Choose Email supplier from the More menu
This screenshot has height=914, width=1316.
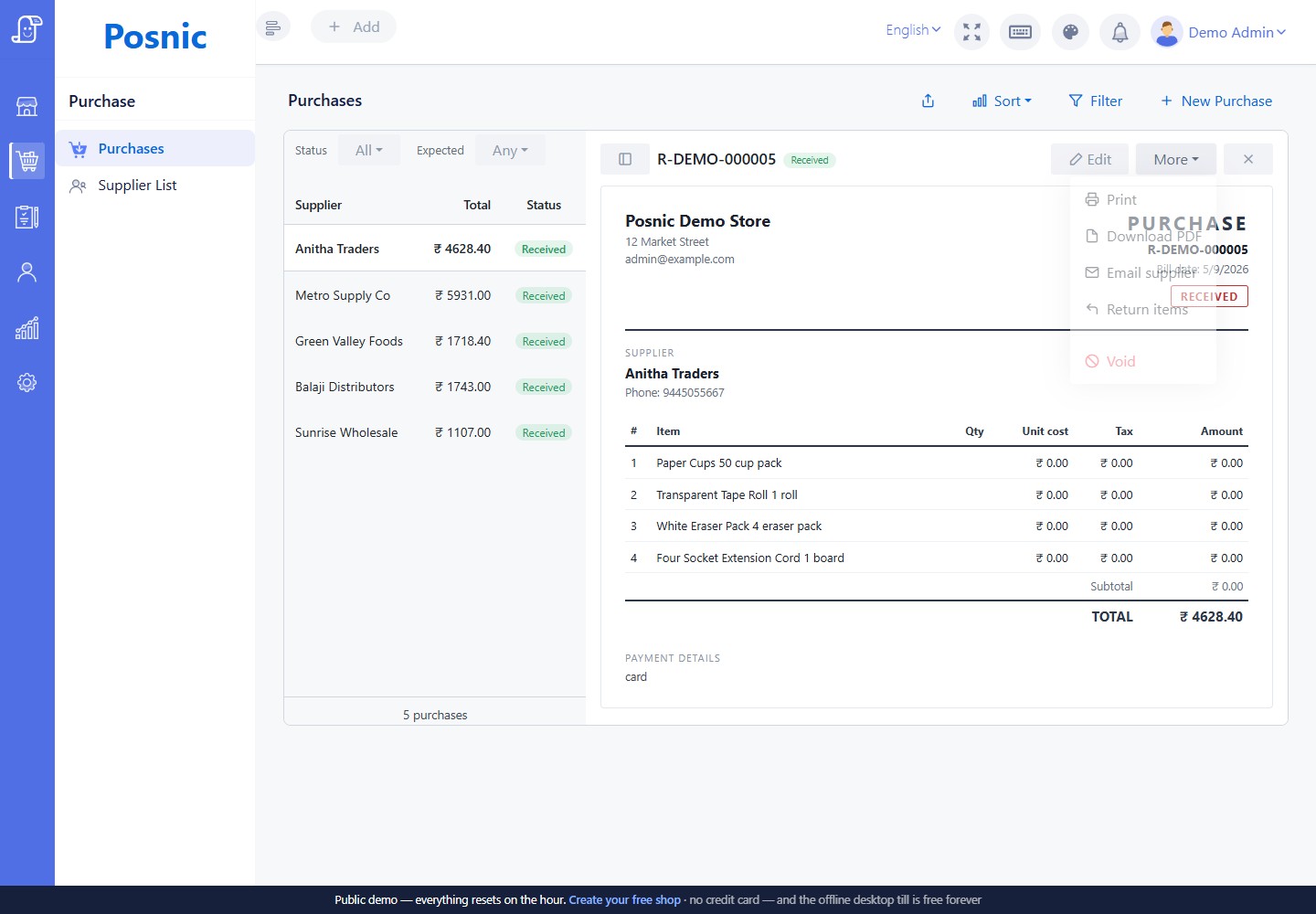pos(1142,272)
